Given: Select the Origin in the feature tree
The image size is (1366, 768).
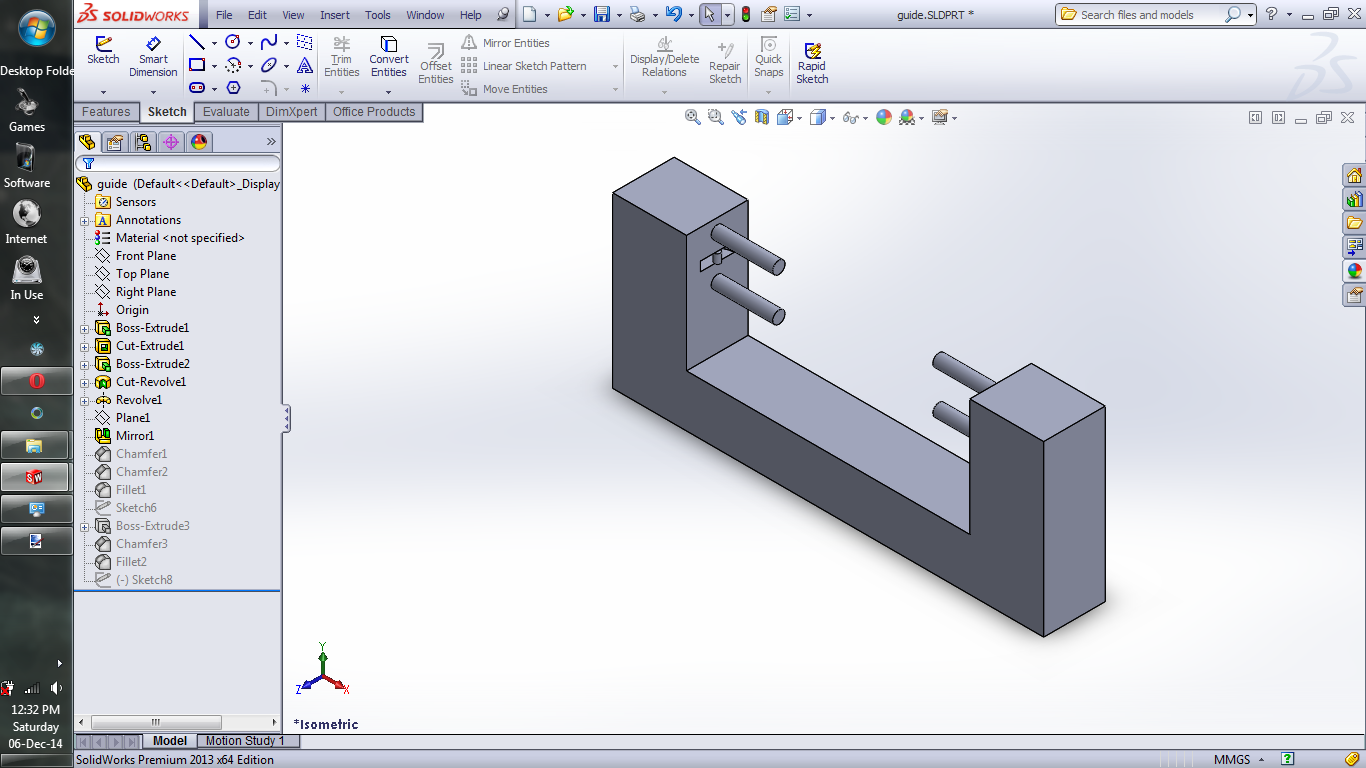Looking at the screenshot, I should (132, 310).
